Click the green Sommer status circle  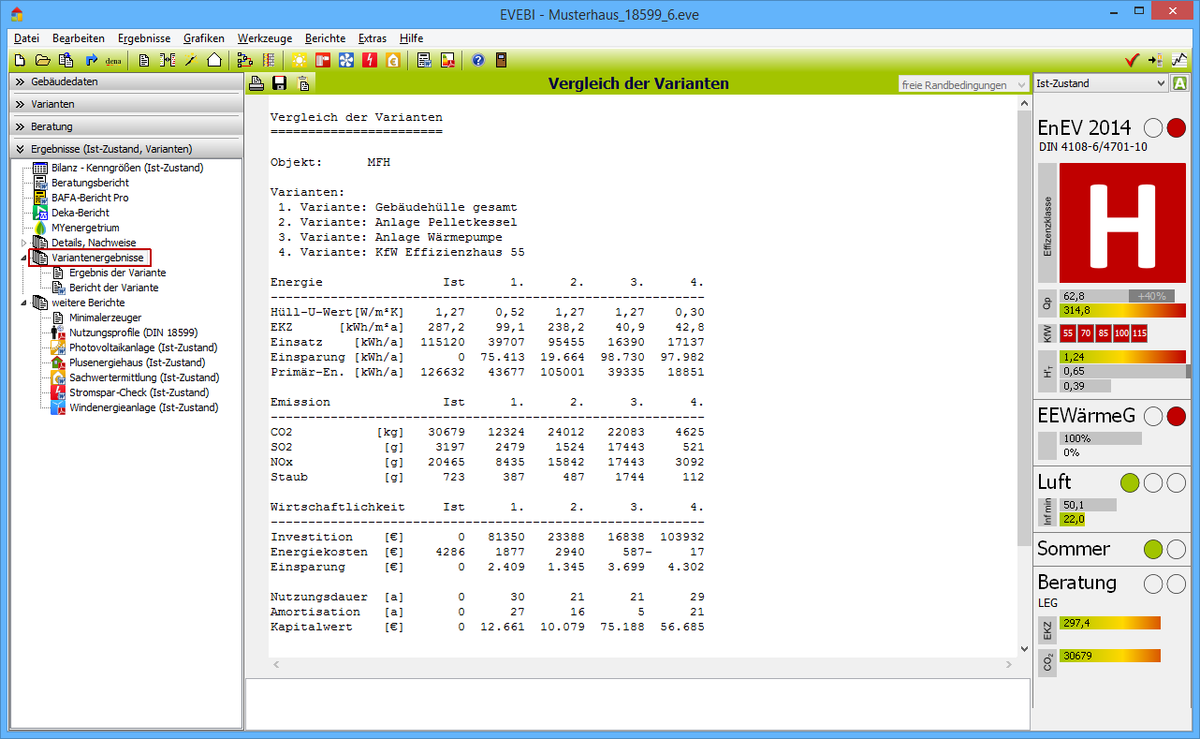click(1153, 549)
